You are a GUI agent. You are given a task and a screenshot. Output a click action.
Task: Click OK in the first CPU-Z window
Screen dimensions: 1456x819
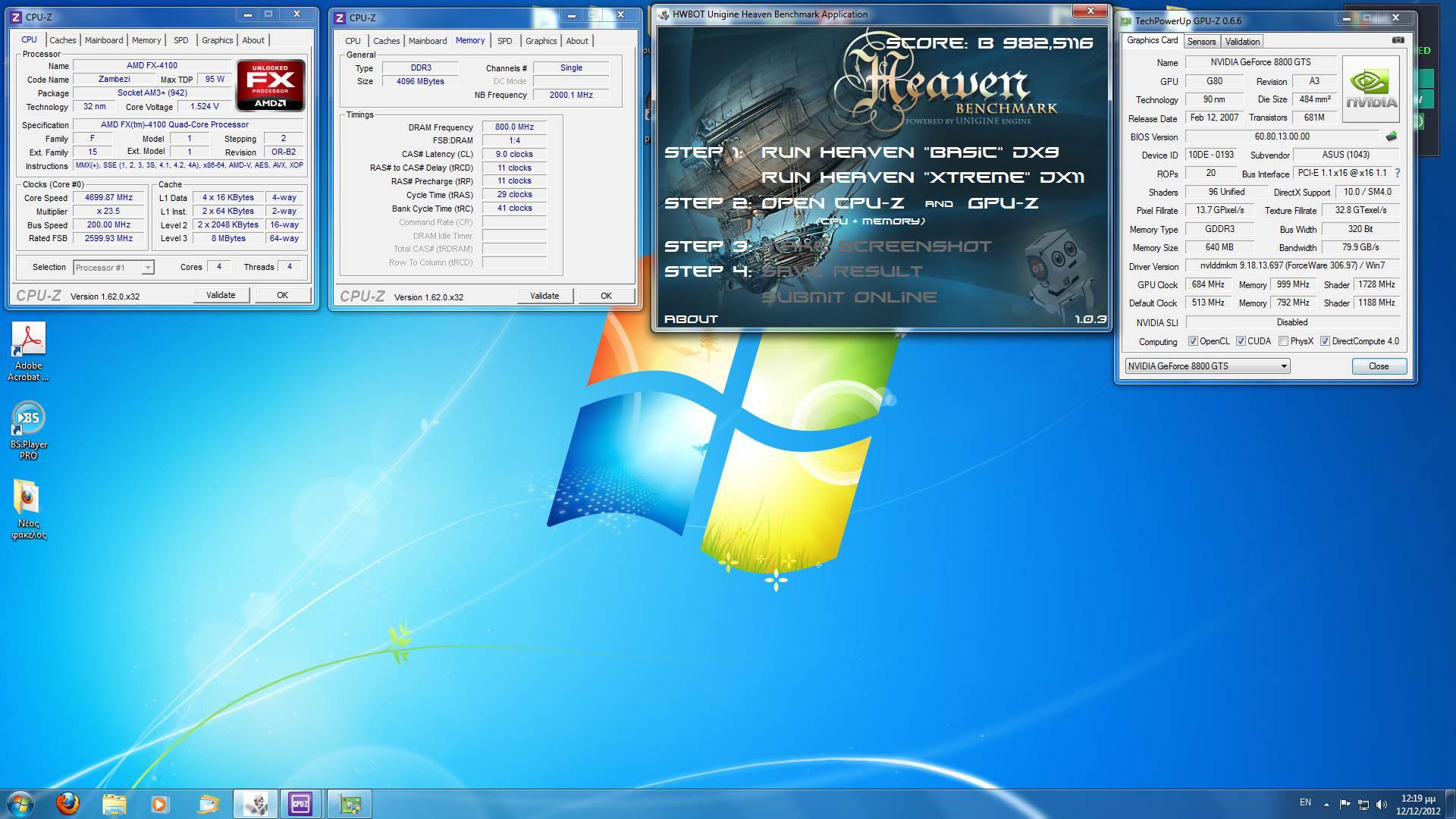282,295
